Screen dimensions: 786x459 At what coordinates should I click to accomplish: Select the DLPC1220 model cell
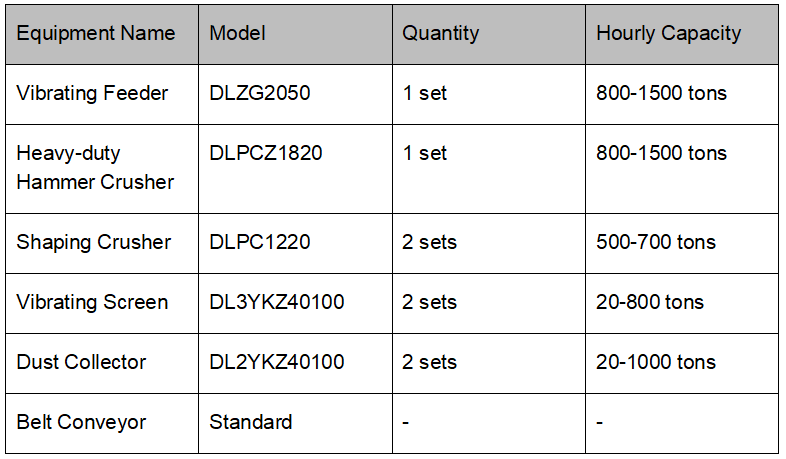[x=260, y=242]
